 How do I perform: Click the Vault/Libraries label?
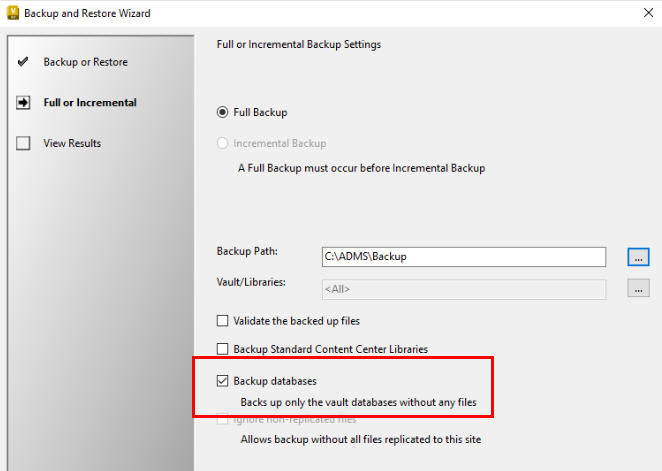click(251, 282)
